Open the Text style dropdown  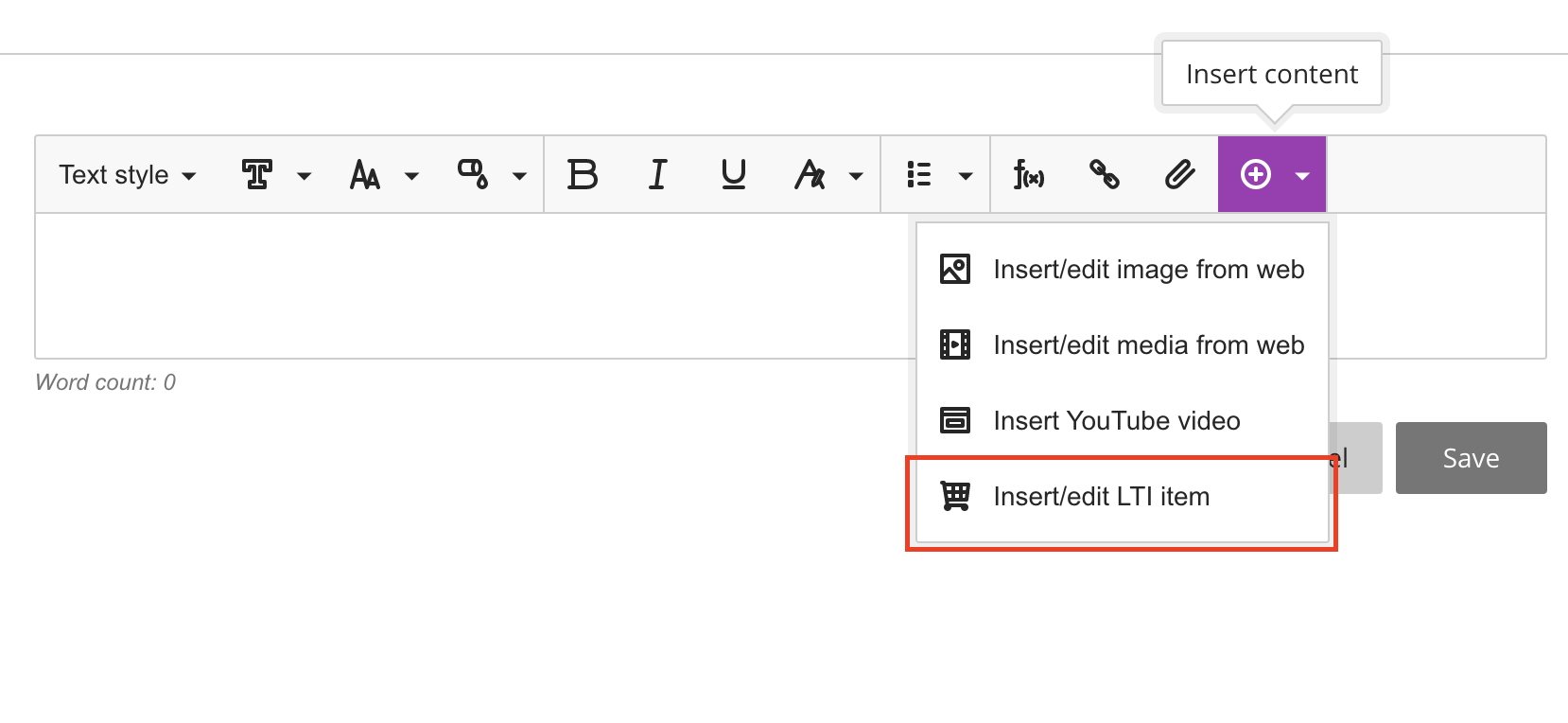(x=127, y=175)
